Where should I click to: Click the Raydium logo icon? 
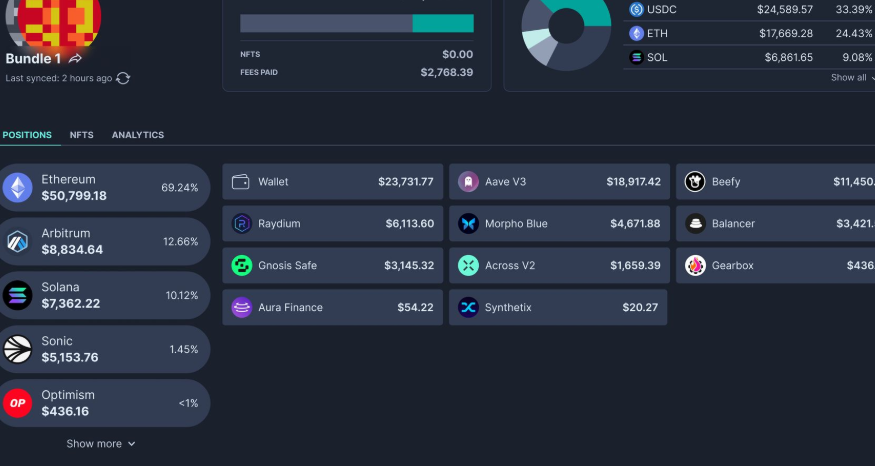[242, 224]
